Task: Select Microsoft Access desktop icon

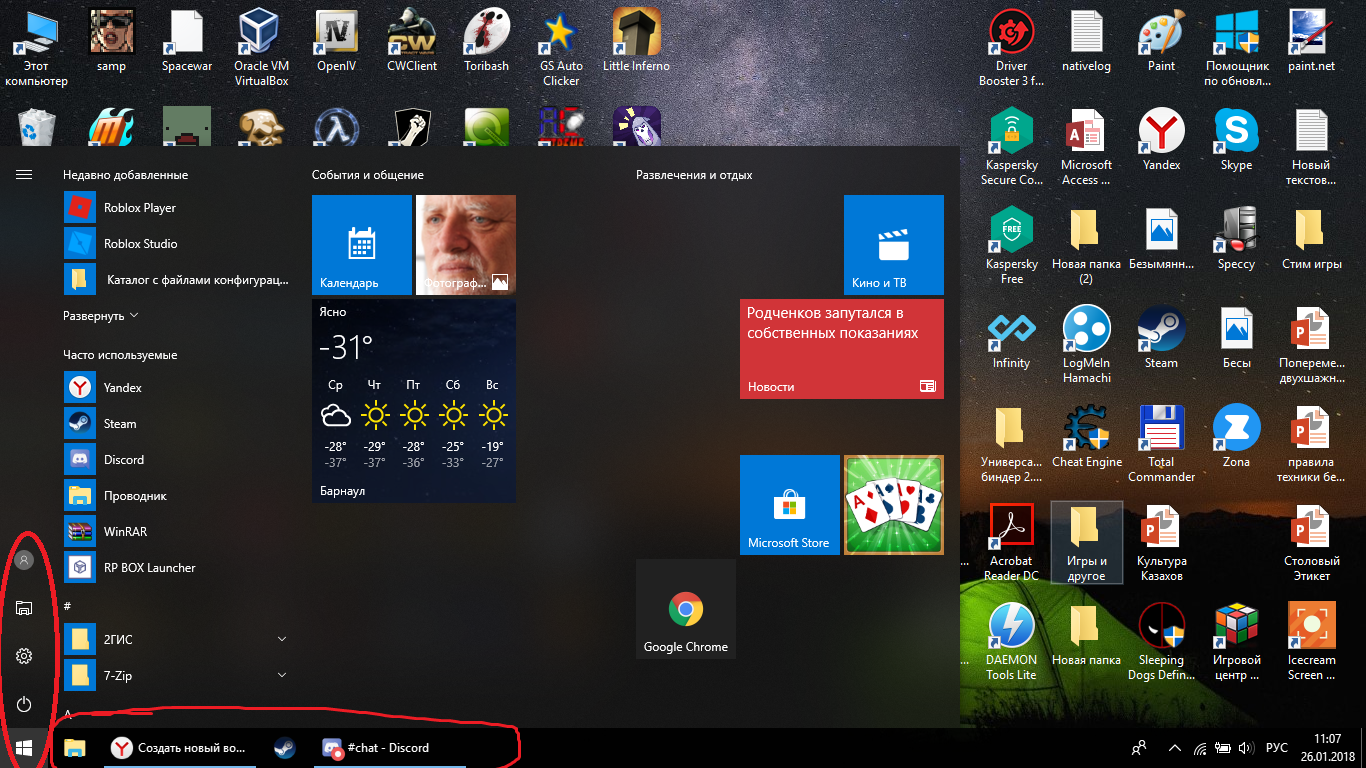Action: click(x=1087, y=147)
